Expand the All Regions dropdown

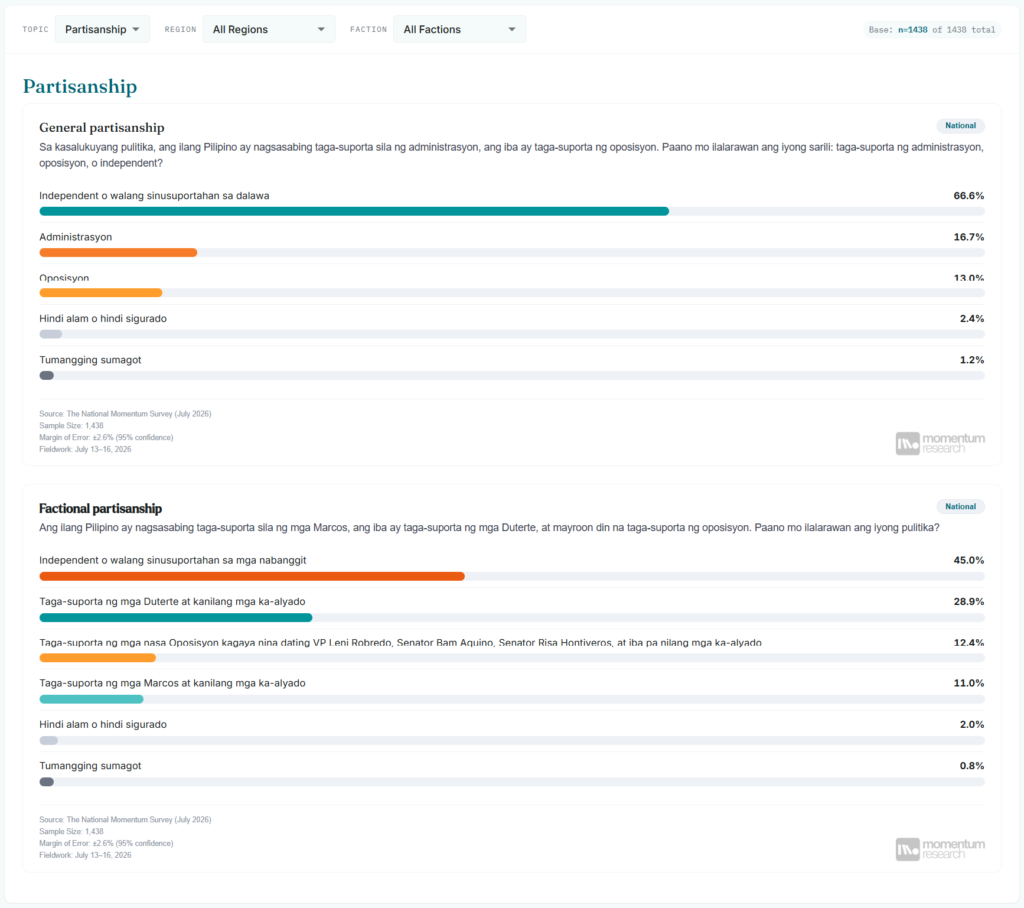pos(268,29)
